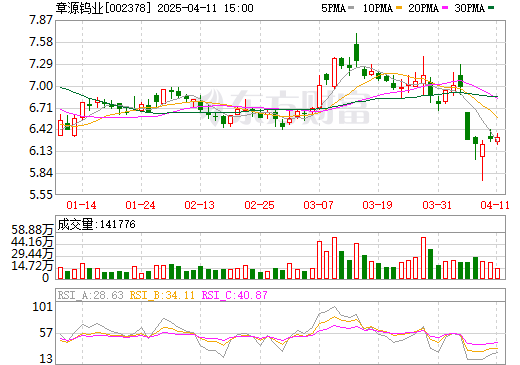Click the 7.58 price axis label
520x365 pixels.
pos(41,42)
